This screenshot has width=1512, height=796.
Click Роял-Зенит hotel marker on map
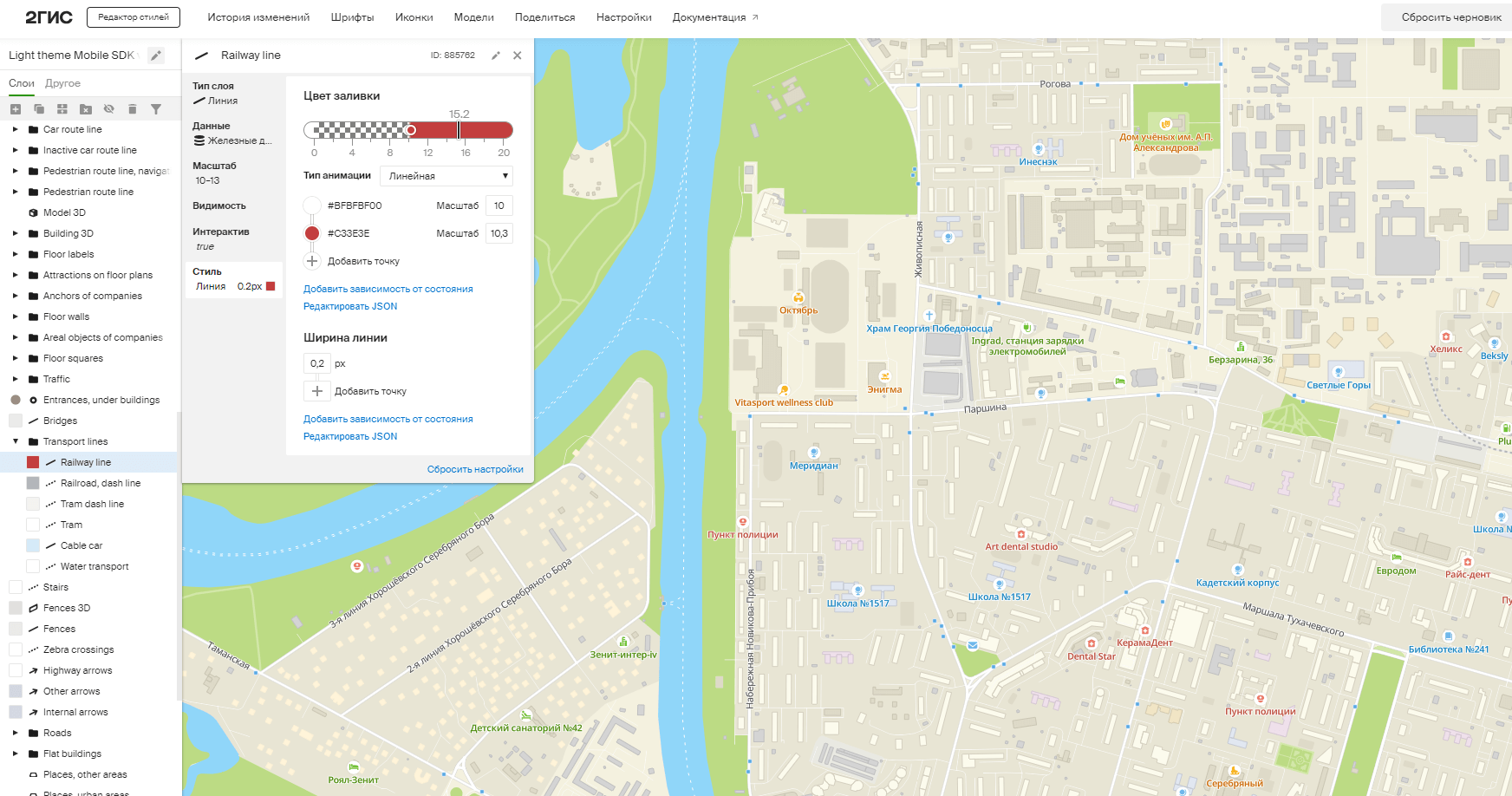[353, 767]
